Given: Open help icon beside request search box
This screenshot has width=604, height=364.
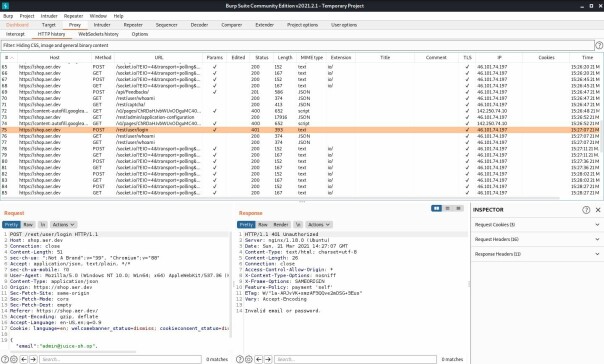Looking at the screenshot, I should [5, 359].
